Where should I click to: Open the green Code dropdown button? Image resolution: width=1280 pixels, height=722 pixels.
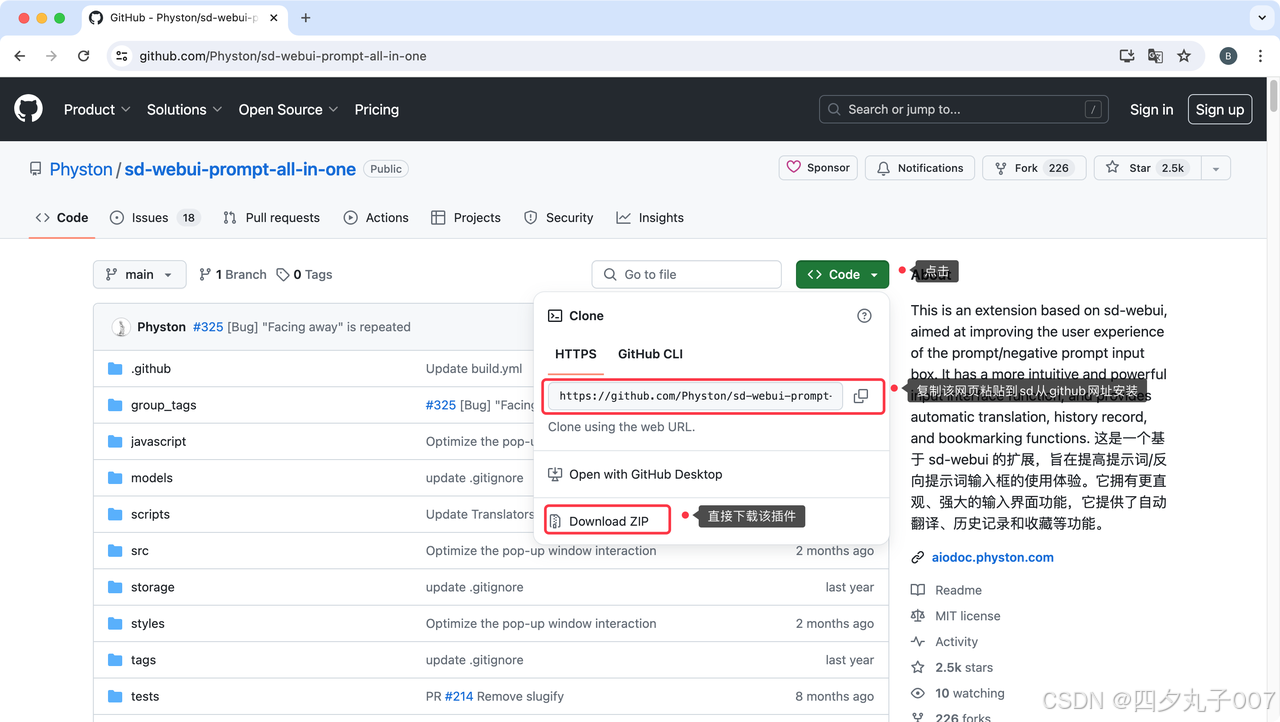click(842, 275)
